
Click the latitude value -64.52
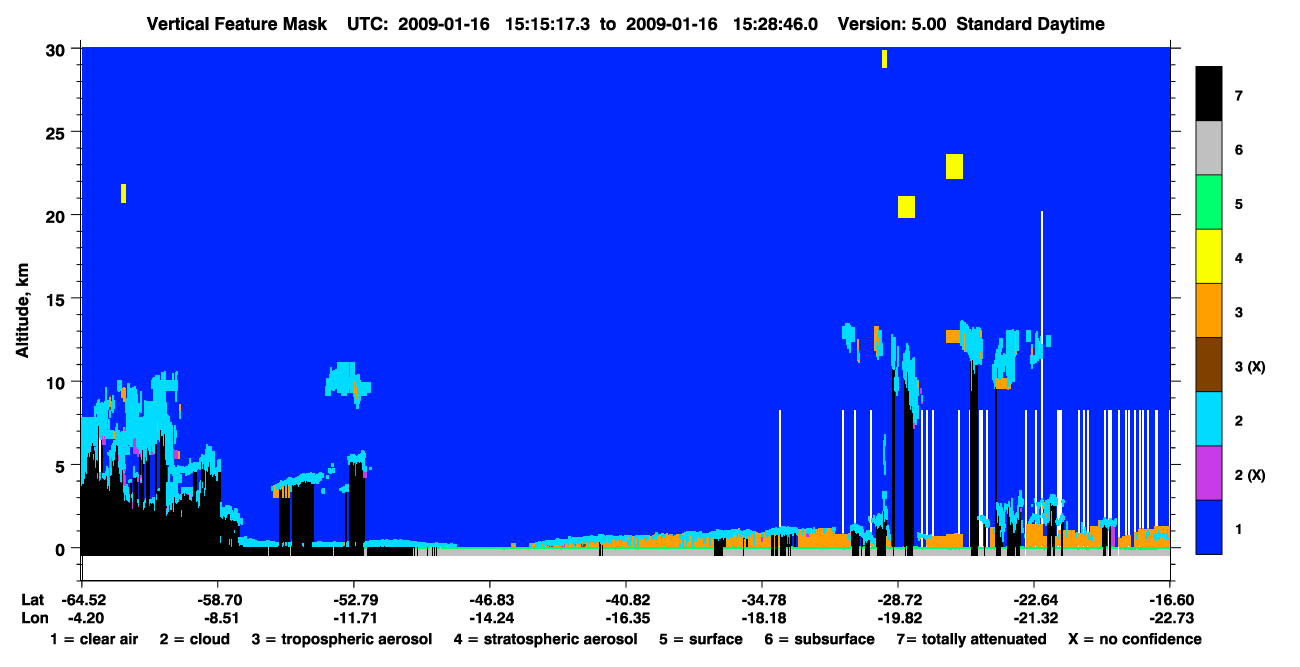pyautogui.click(x=84, y=600)
